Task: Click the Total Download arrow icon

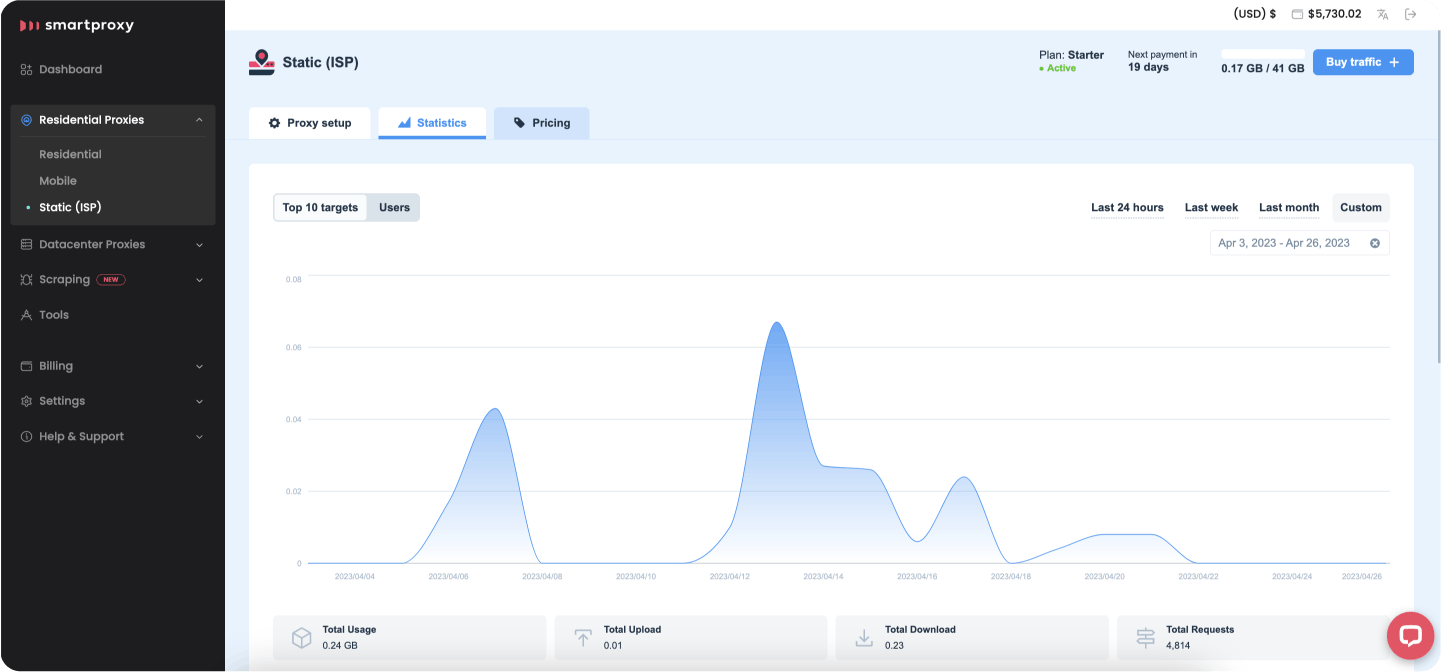Action: click(864, 638)
